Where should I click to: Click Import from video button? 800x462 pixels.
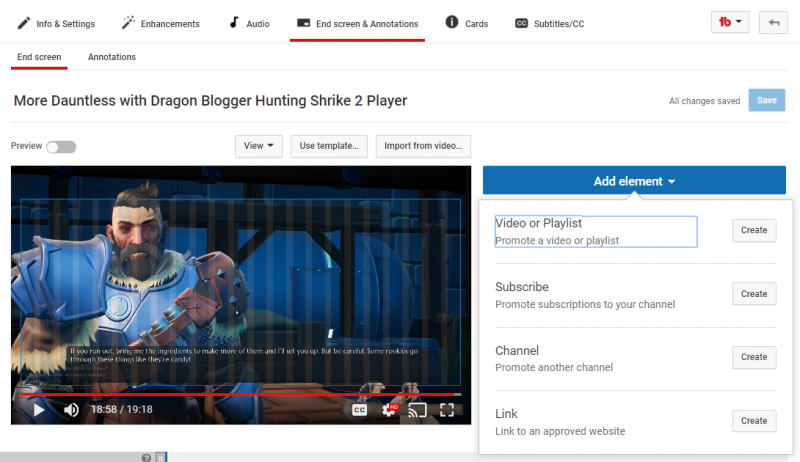(423, 146)
